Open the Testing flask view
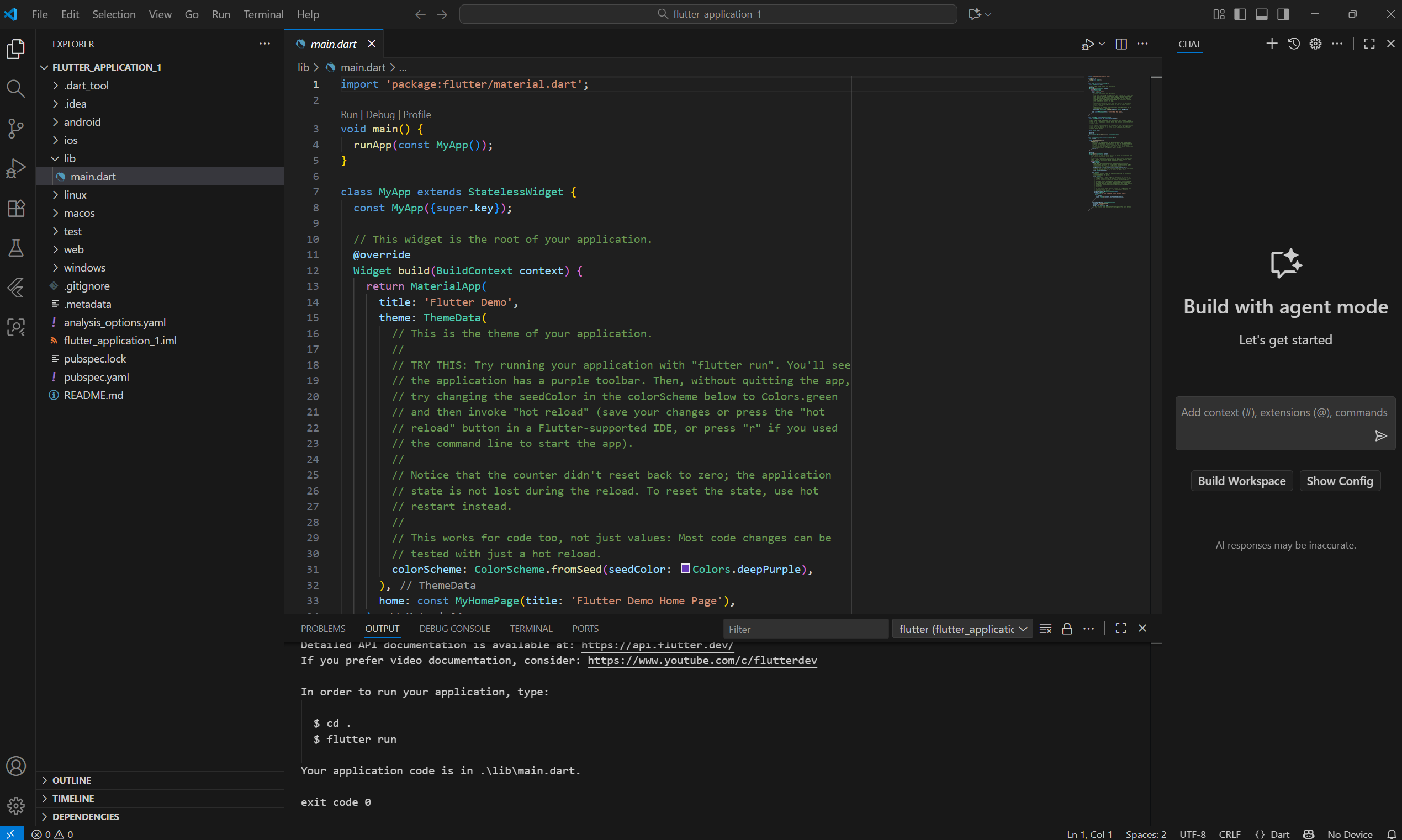Screen dimensions: 1402x840 [16, 248]
